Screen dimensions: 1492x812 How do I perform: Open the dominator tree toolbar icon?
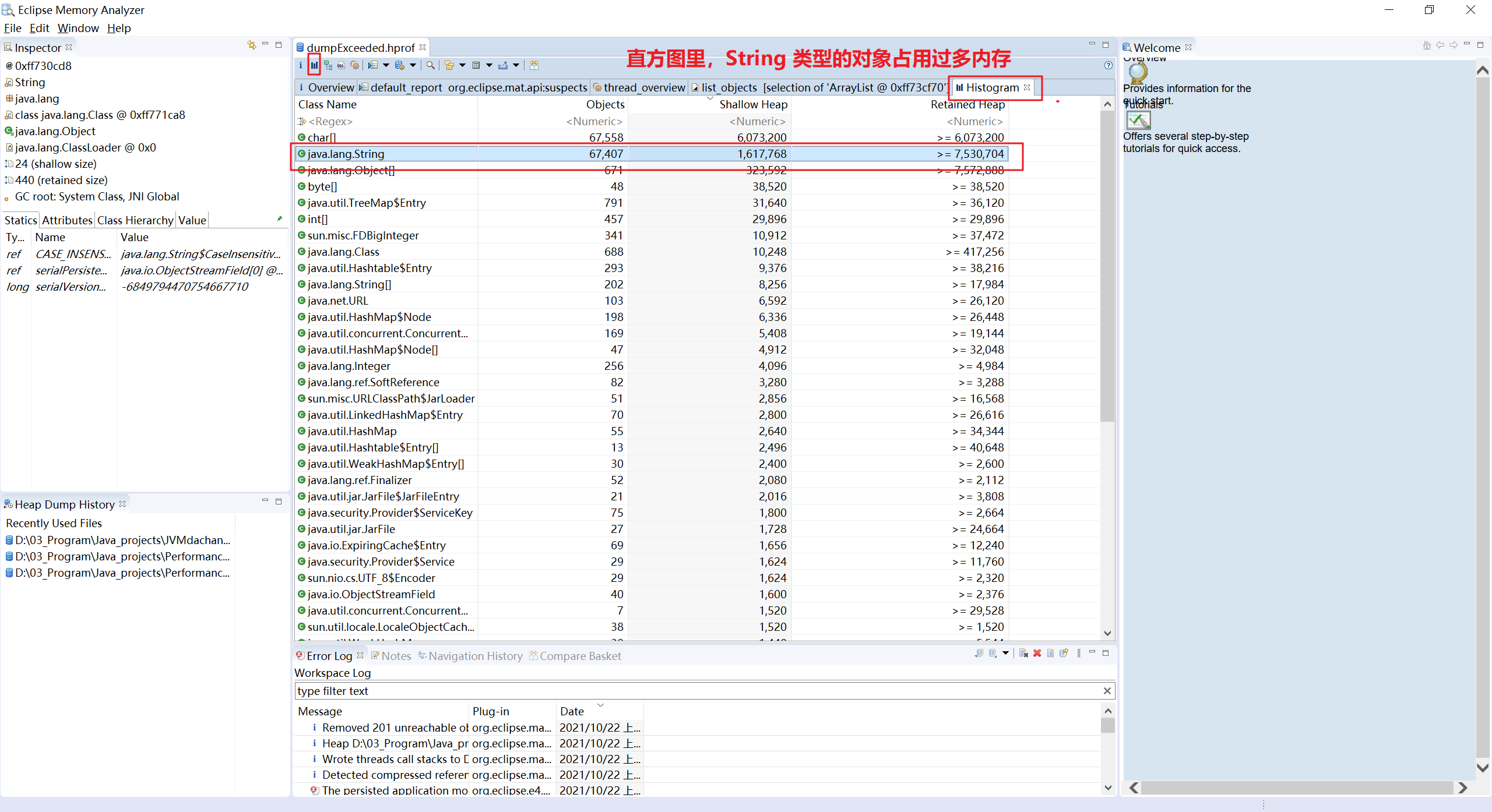point(328,65)
